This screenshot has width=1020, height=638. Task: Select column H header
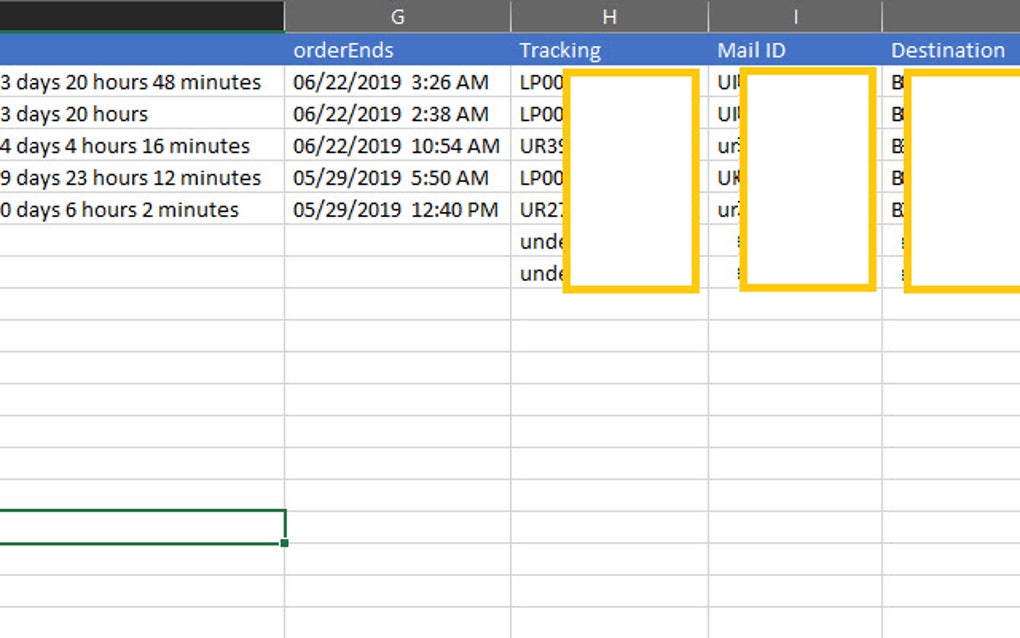[609, 16]
